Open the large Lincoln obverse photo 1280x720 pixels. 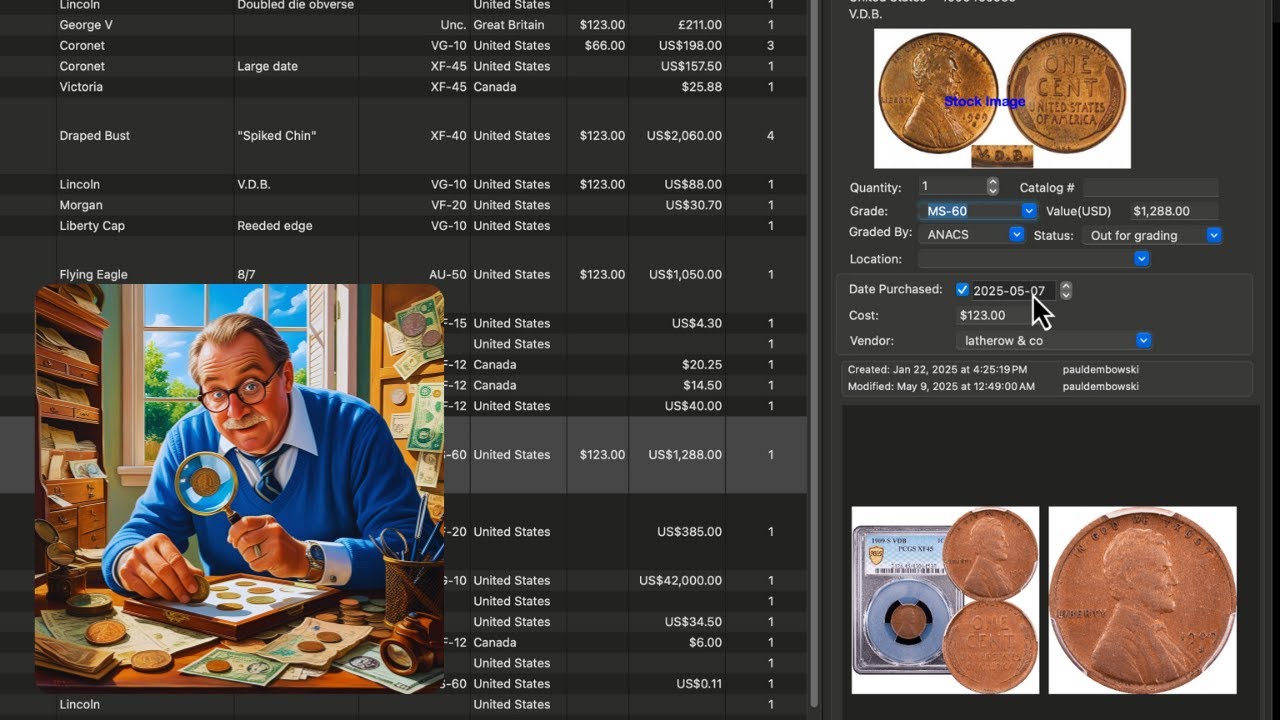coord(1142,600)
